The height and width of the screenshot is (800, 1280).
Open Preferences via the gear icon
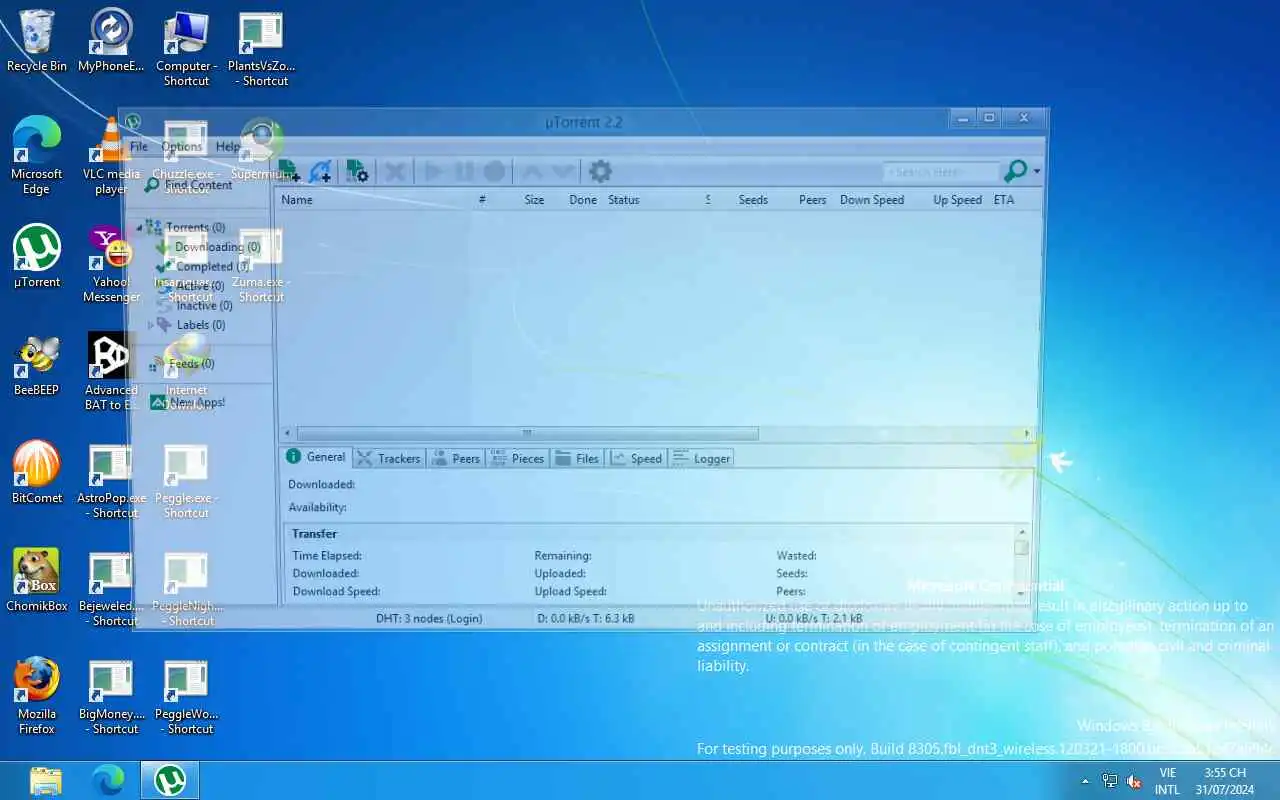click(600, 171)
